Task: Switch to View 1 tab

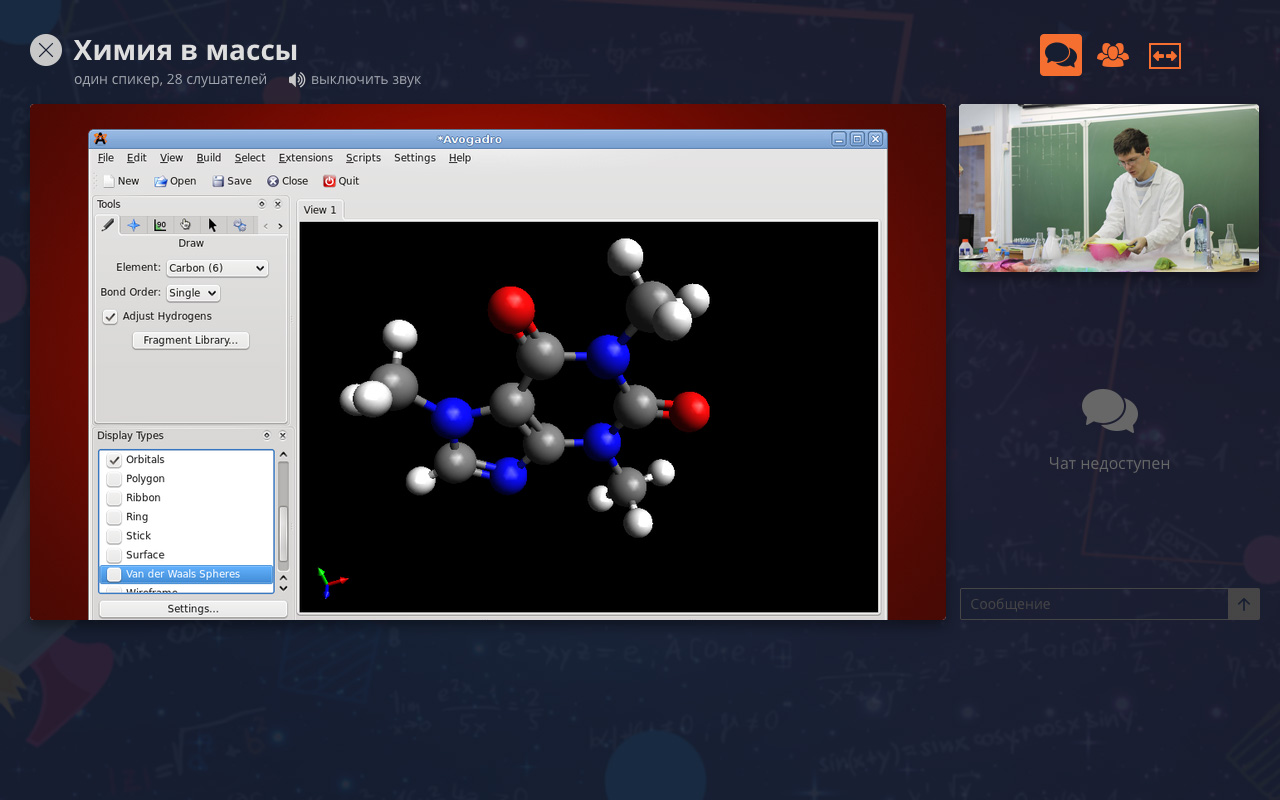Action: [320, 210]
